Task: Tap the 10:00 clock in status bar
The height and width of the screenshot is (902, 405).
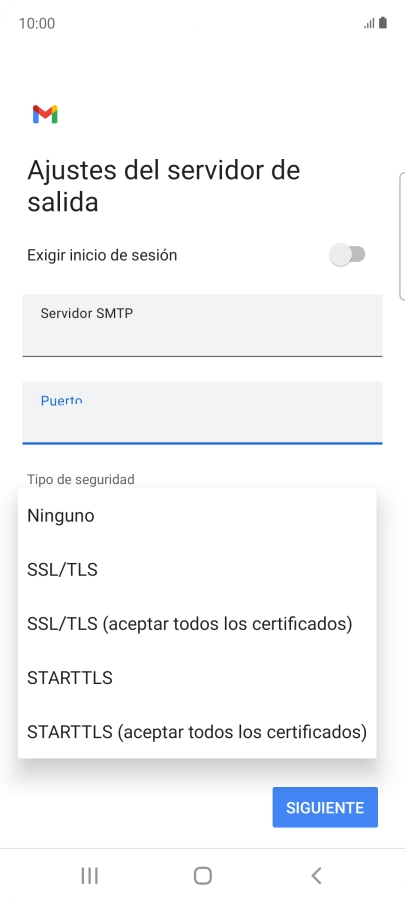Action: [x=37, y=24]
